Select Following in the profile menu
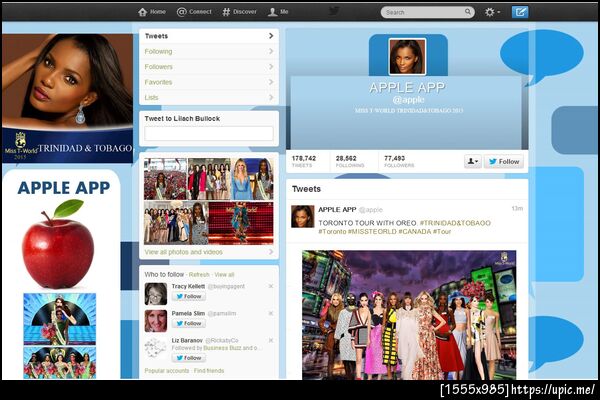Screen dimensions: 600x400 click(209, 51)
